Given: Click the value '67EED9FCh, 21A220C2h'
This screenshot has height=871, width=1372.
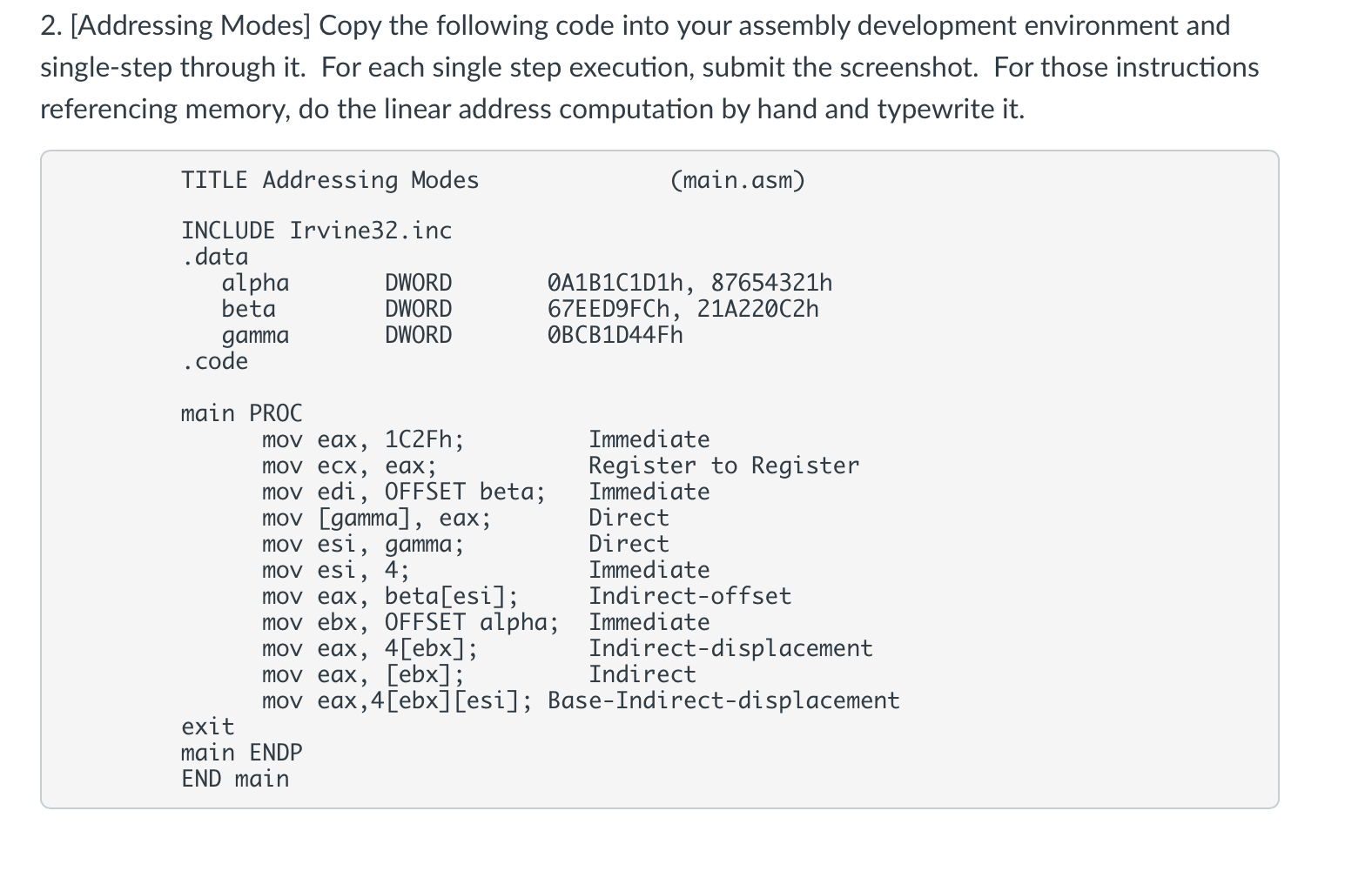Looking at the screenshot, I should (x=683, y=309).
